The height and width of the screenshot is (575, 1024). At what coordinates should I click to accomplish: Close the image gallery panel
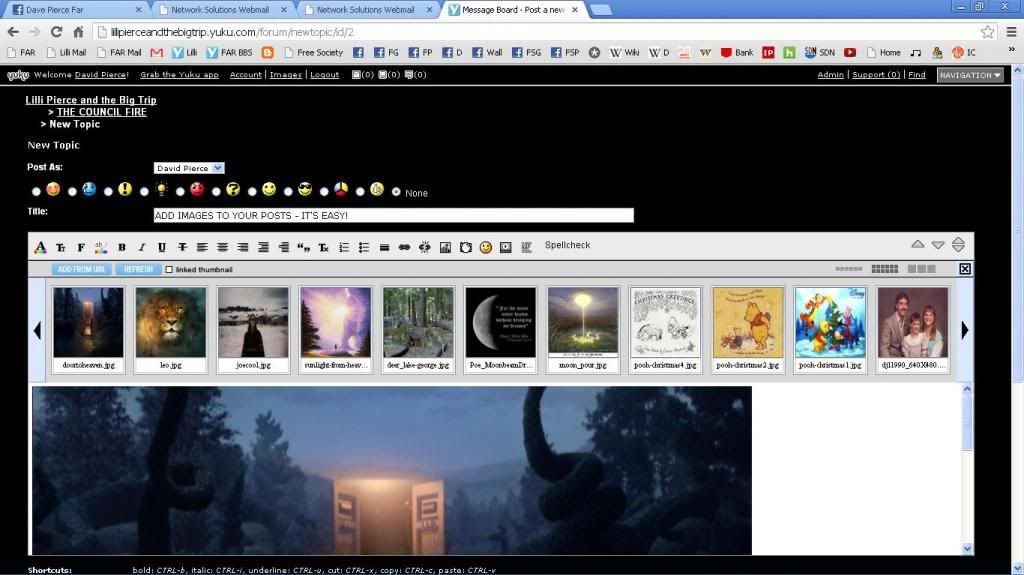click(x=965, y=269)
